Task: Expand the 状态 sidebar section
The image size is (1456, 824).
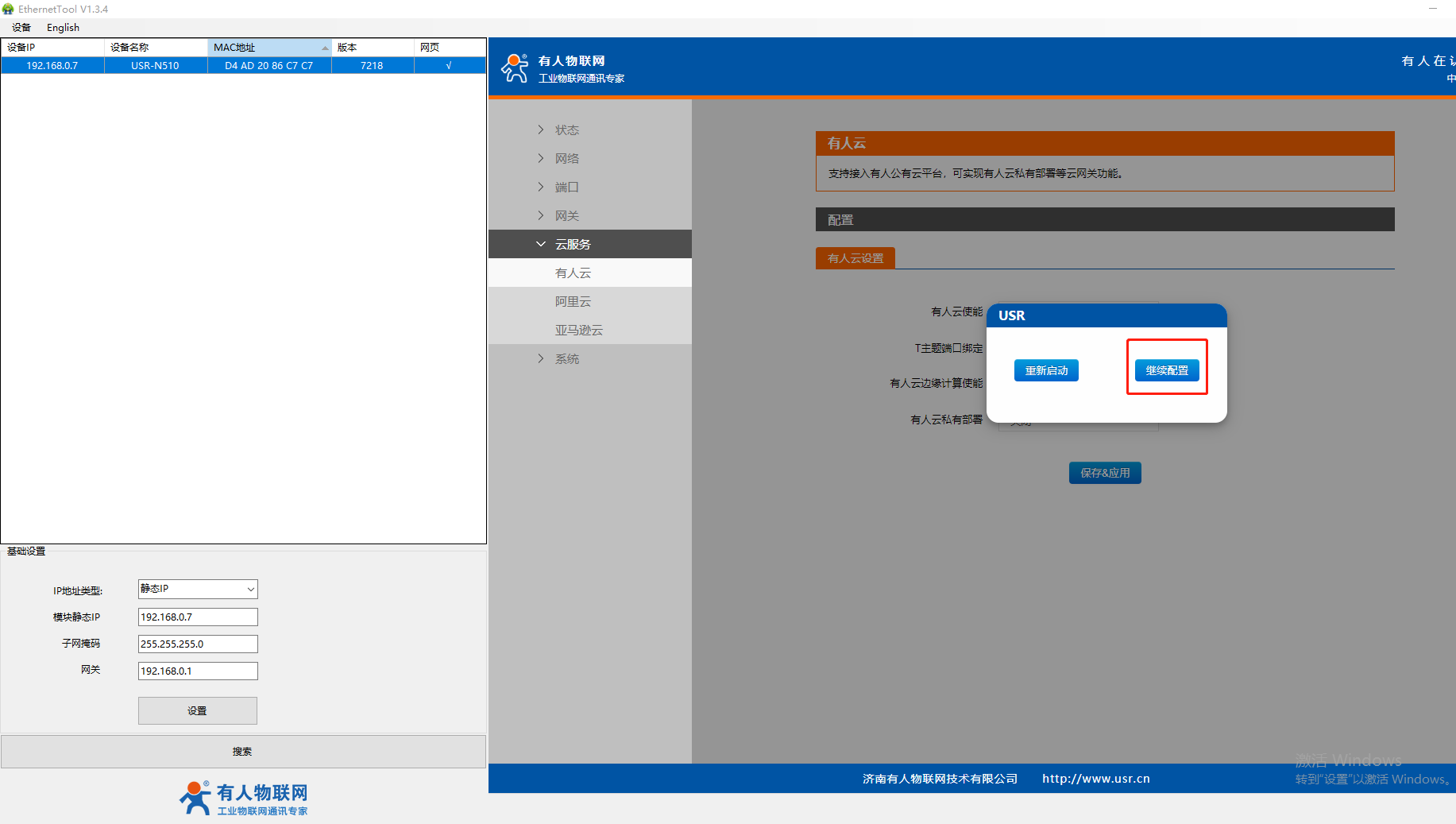Action: click(590, 130)
